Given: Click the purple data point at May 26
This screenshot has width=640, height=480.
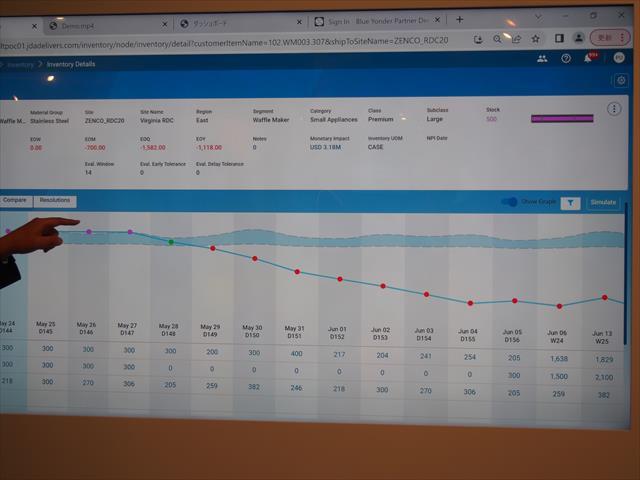Looking at the screenshot, I should tap(89, 231).
